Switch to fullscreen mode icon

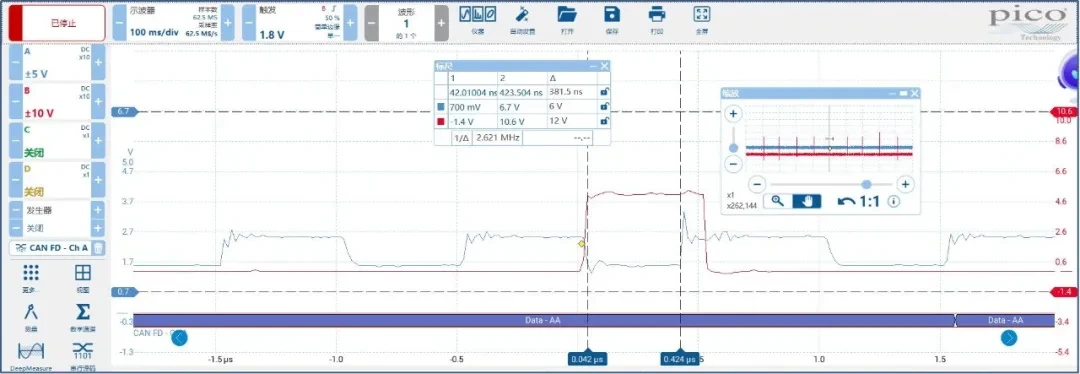[x=701, y=14]
